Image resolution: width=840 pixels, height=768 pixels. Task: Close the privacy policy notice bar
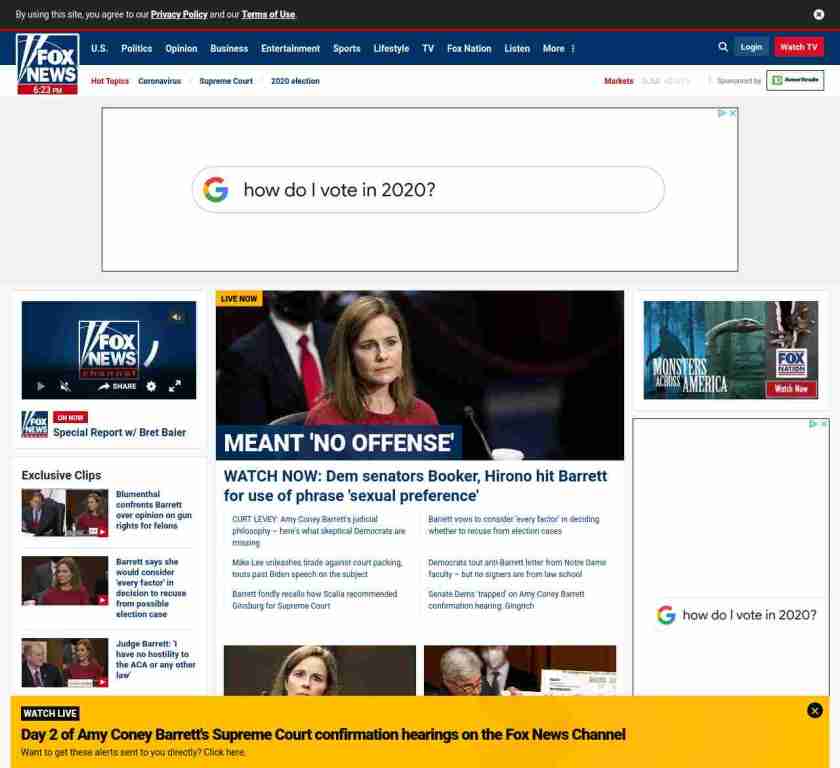point(819,14)
